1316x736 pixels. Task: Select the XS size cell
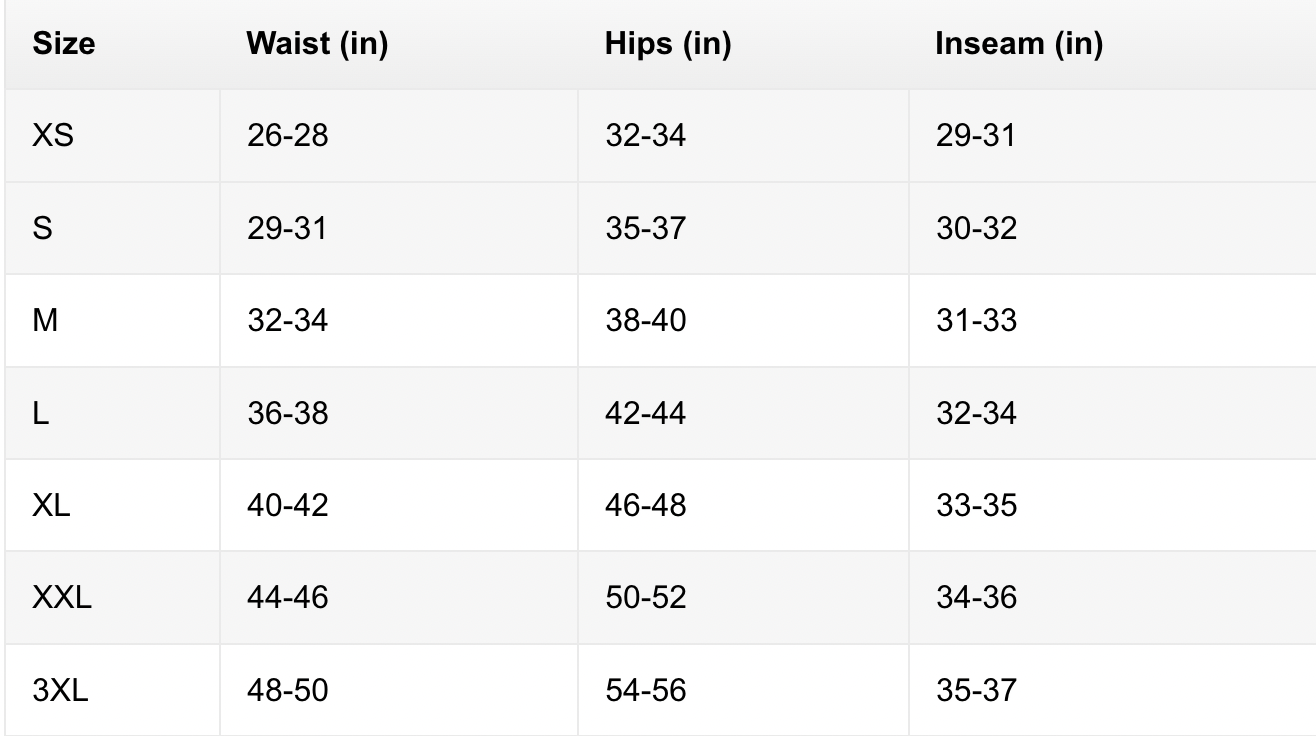coord(53,136)
